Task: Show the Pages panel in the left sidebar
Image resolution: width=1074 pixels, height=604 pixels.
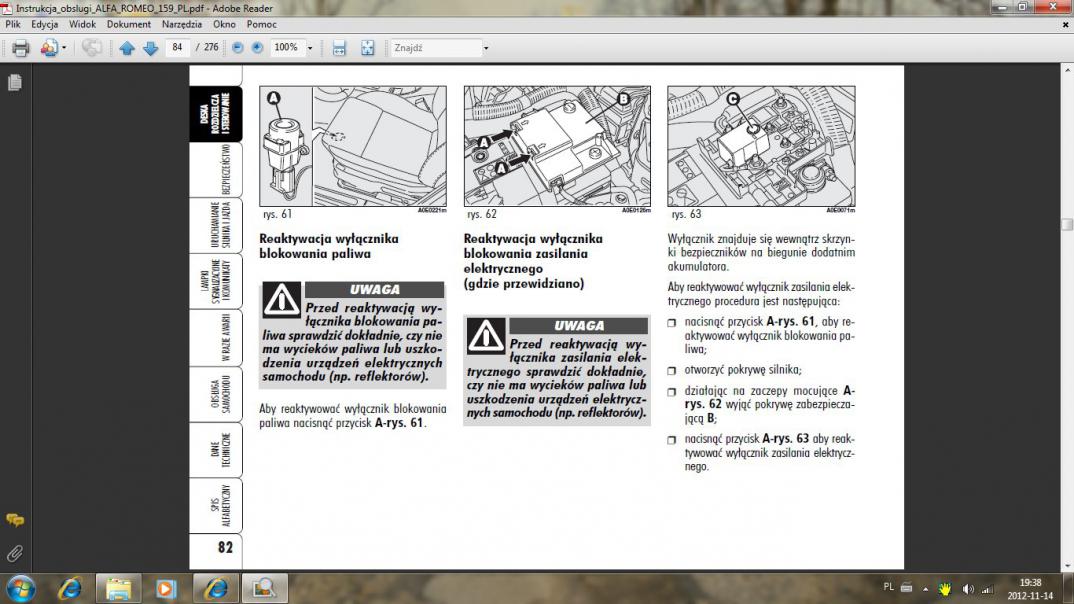Action: click(14, 82)
